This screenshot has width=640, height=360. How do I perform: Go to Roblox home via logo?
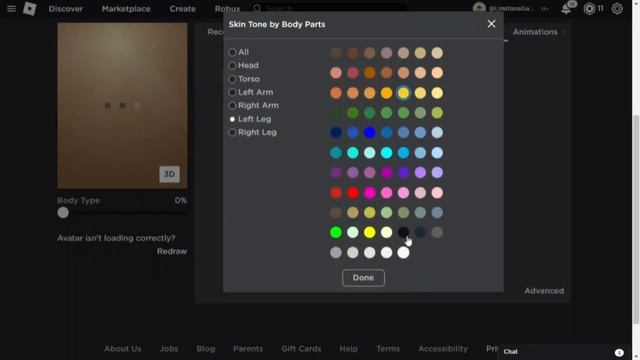29,9
